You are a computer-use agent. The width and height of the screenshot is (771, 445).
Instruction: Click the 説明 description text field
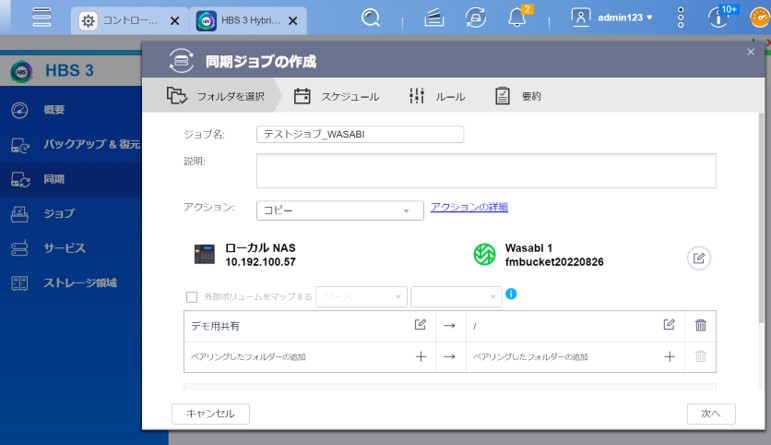point(486,171)
